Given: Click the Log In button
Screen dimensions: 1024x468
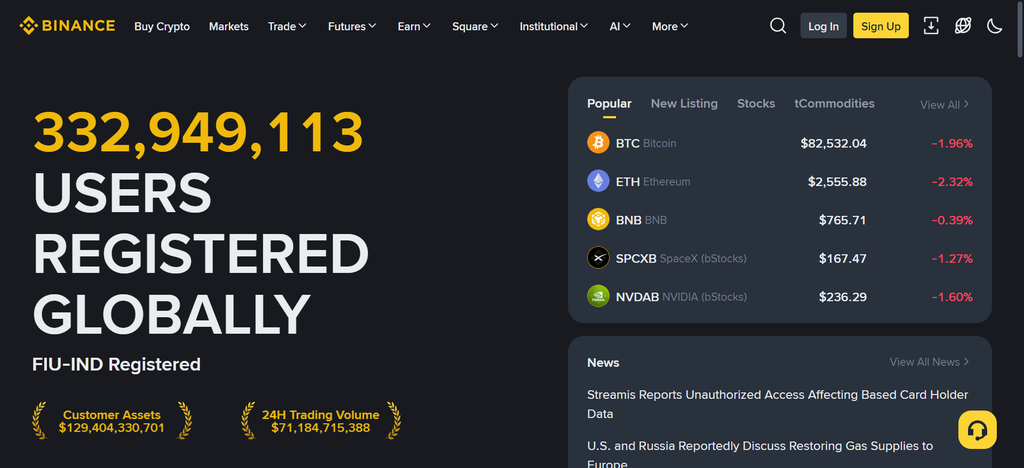Looking at the screenshot, I should point(824,26).
